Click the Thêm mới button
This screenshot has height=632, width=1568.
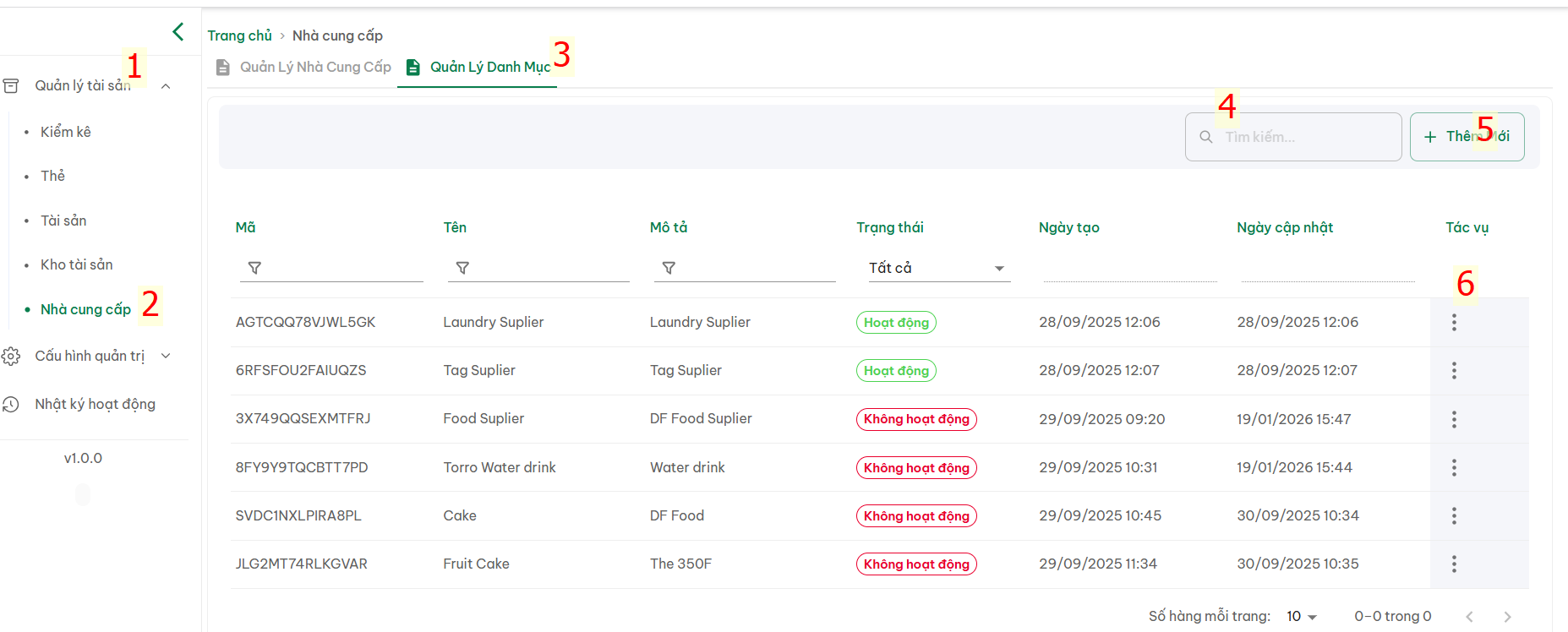click(x=1467, y=137)
